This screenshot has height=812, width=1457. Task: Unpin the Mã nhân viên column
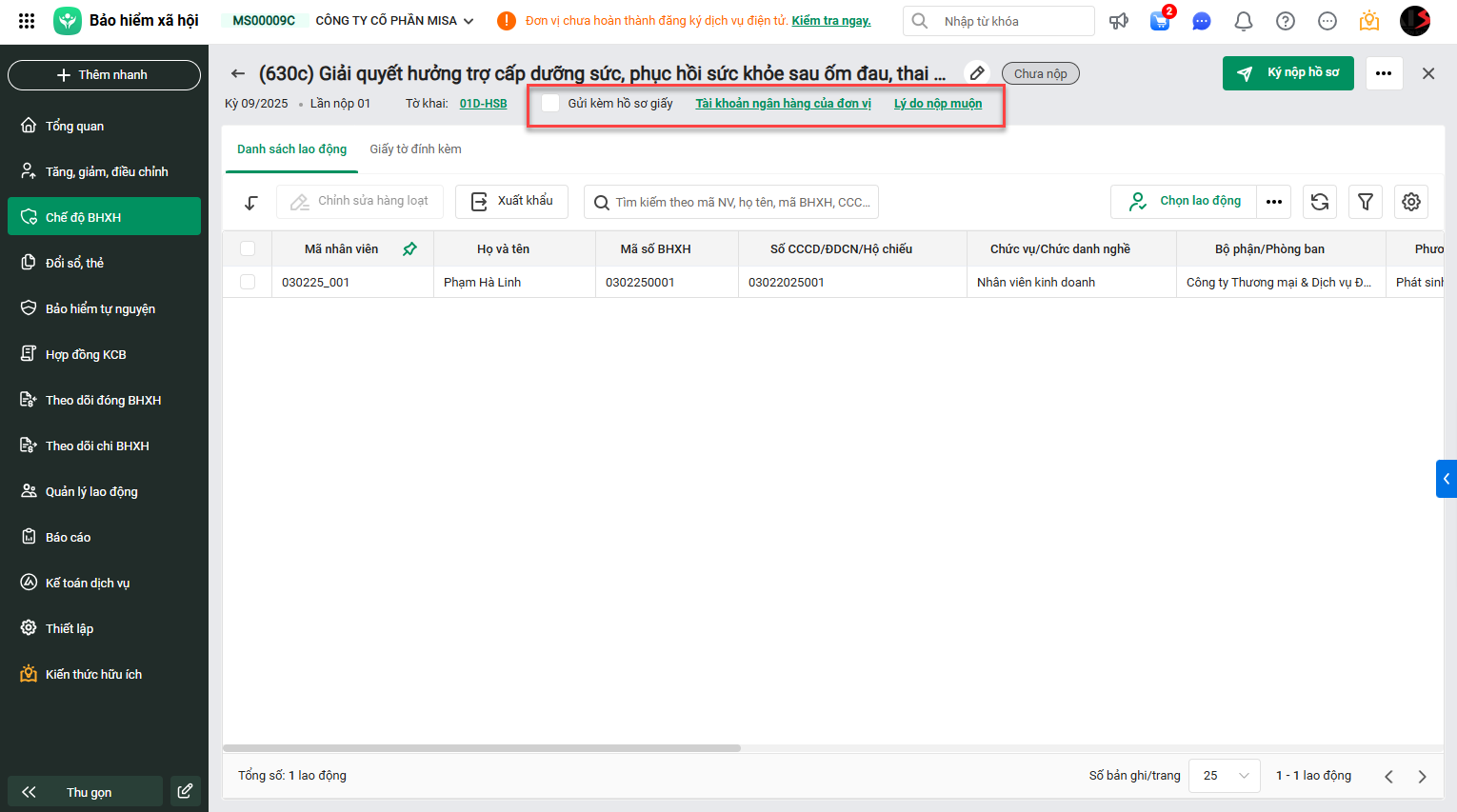point(409,248)
